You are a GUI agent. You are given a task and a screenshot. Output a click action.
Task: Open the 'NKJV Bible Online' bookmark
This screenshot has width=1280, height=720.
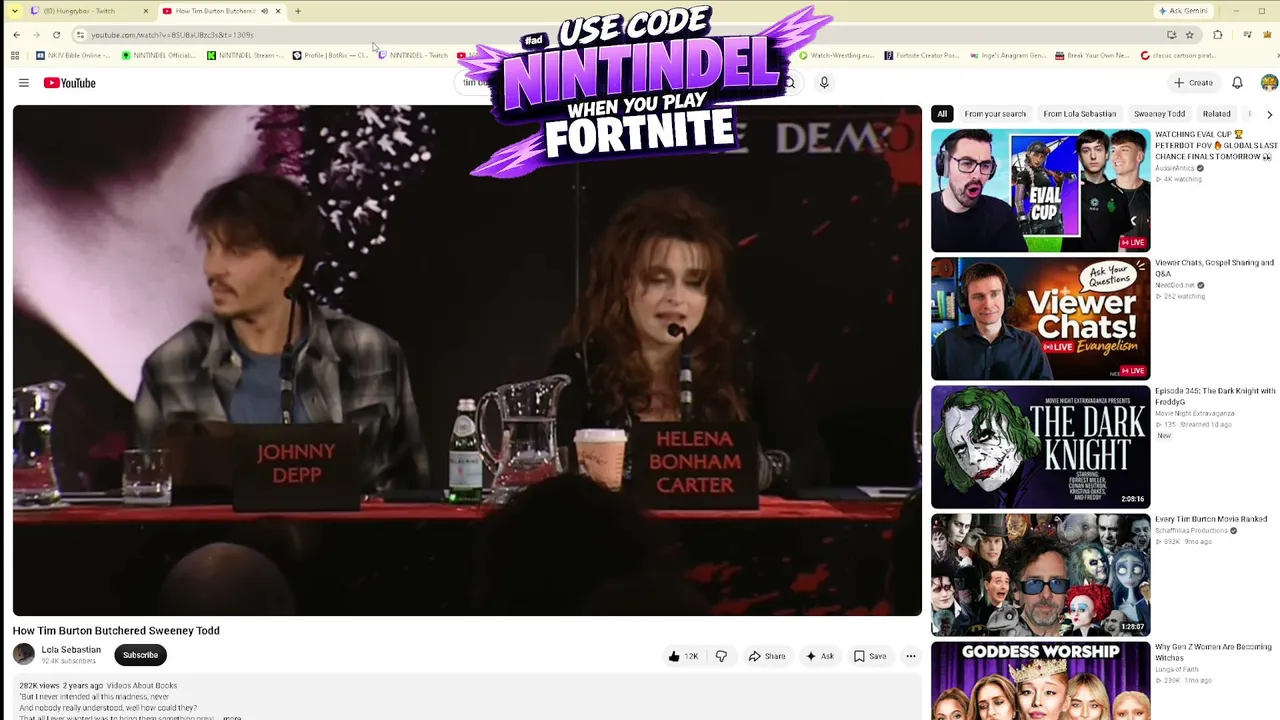point(73,56)
